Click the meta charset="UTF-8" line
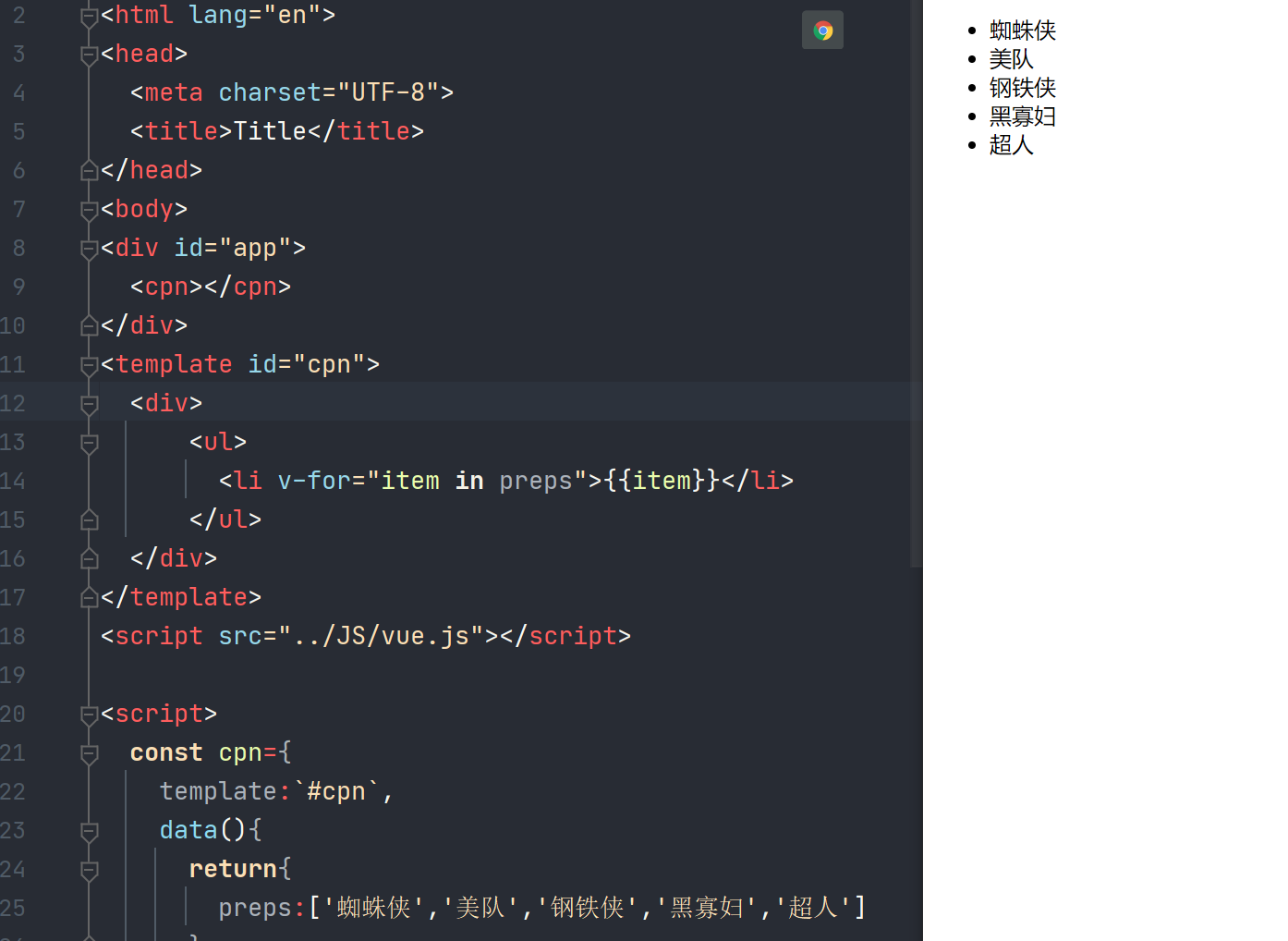This screenshot has height=941, width=1288. 292,92
